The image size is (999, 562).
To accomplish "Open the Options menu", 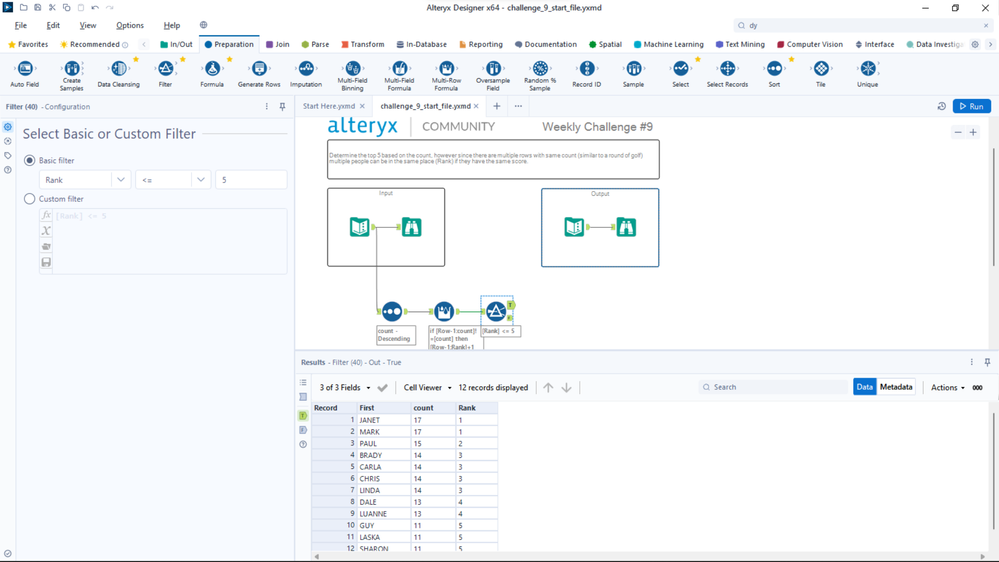I will point(130,25).
